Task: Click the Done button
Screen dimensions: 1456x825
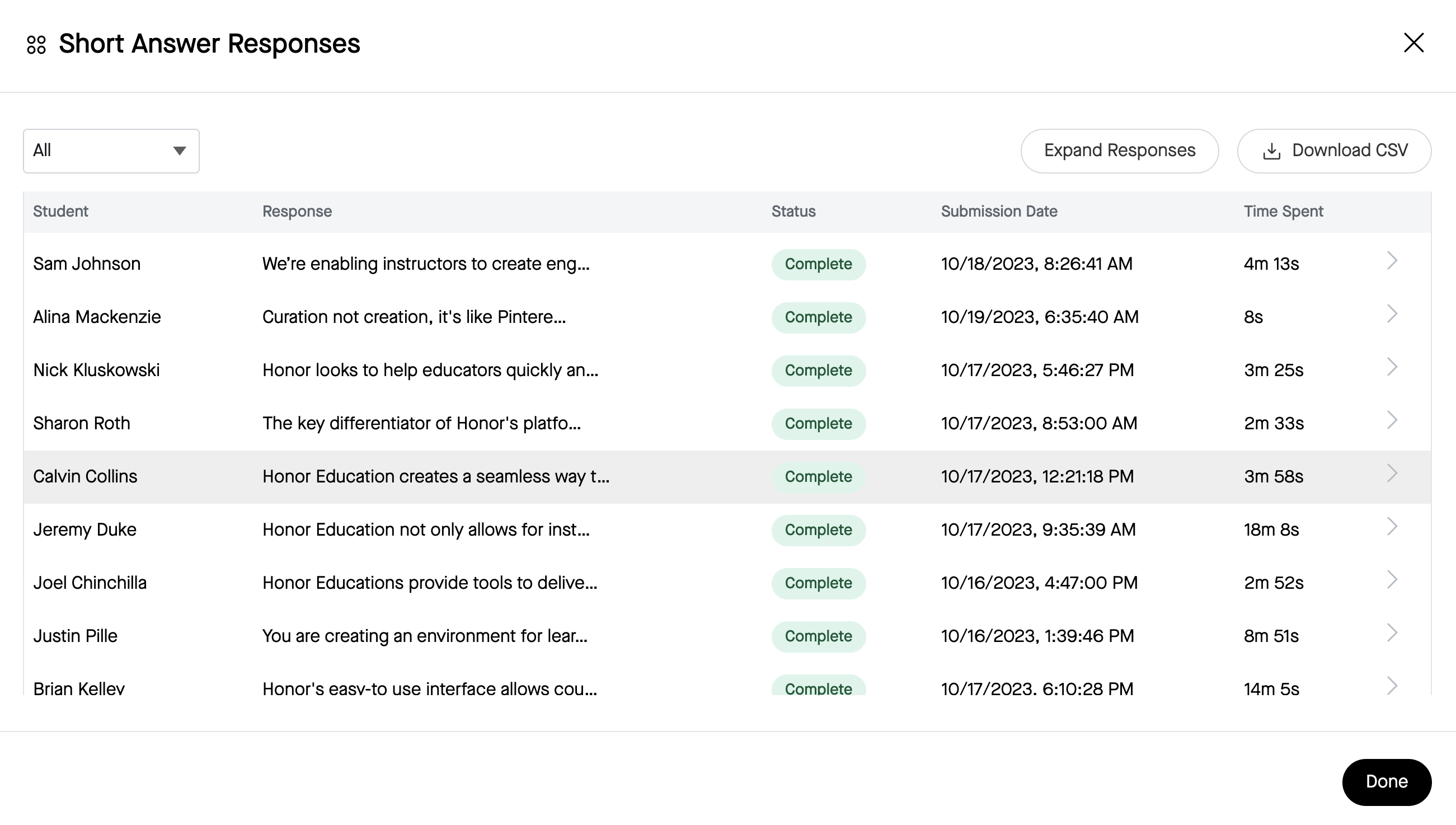Action: (x=1387, y=782)
